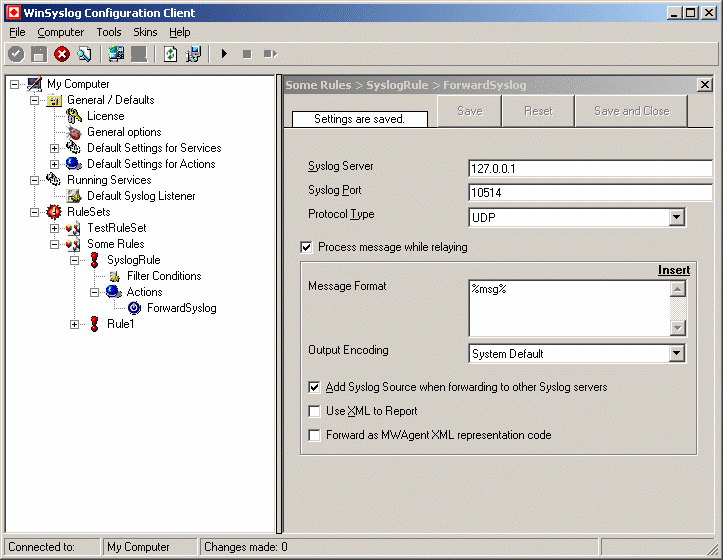Click the green arrows reload document icon
Viewport: 723px width, 560px height.
pyautogui.click(x=171, y=54)
